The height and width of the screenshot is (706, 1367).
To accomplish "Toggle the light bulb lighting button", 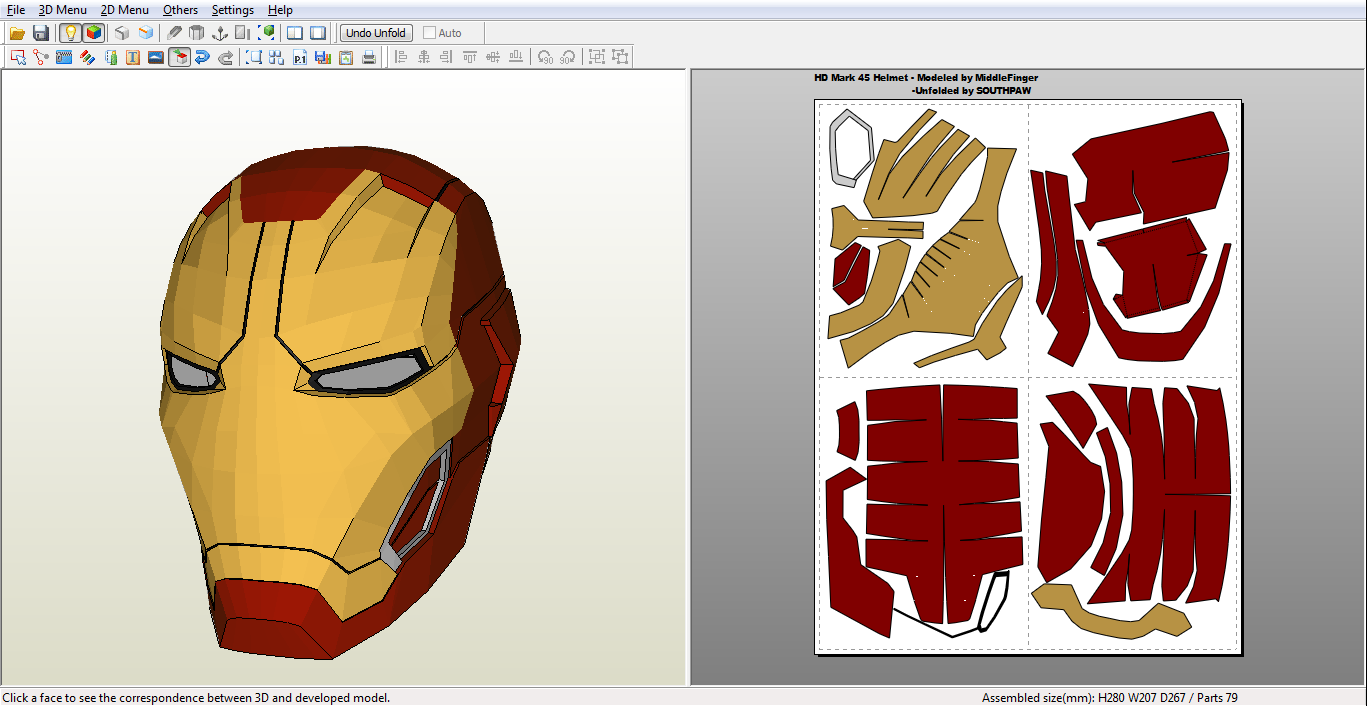I will tap(70, 33).
